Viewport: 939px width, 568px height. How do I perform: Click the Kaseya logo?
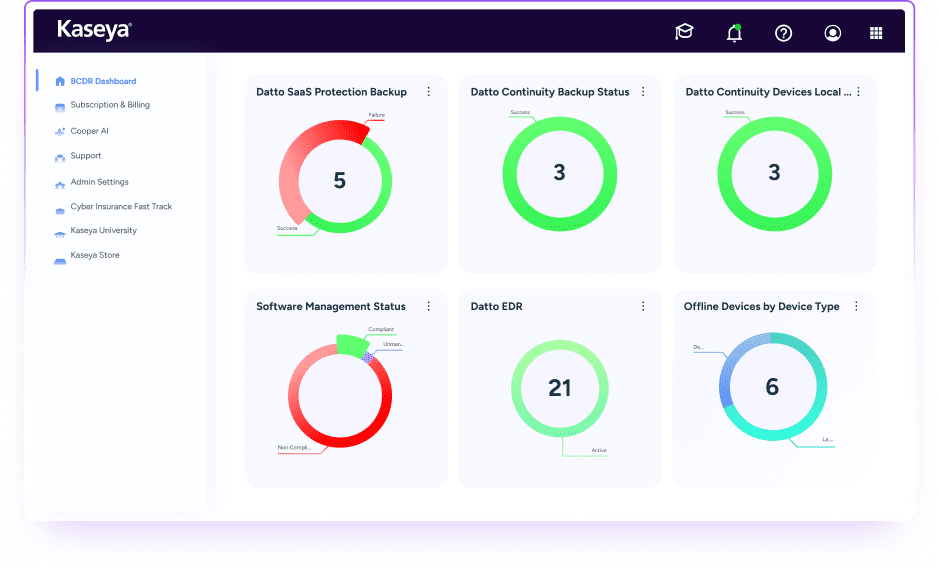(94, 30)
